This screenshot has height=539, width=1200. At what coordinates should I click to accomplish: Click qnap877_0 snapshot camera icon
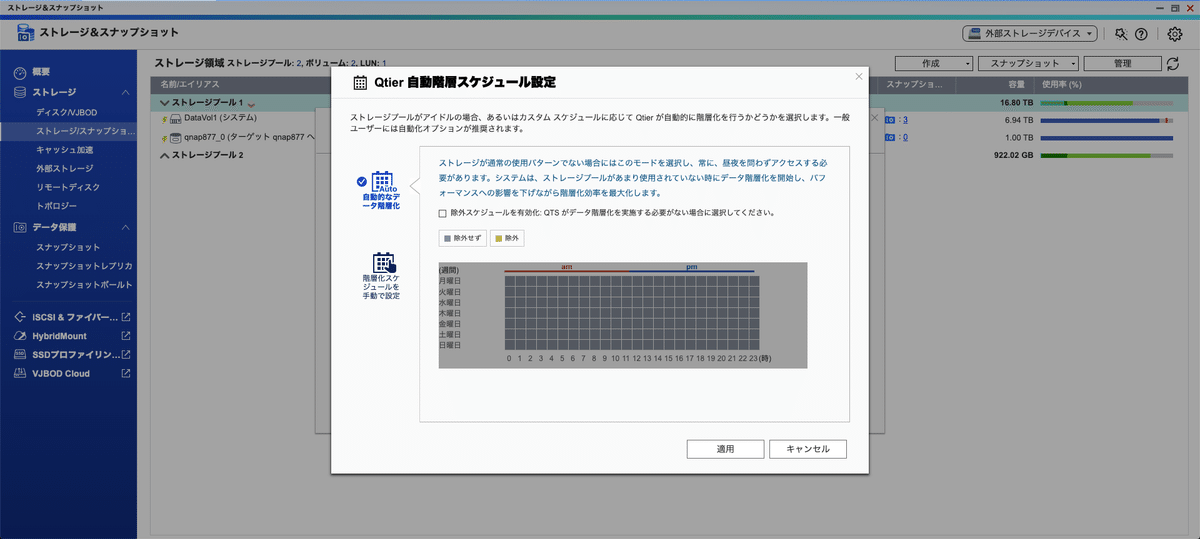[892, 137]
